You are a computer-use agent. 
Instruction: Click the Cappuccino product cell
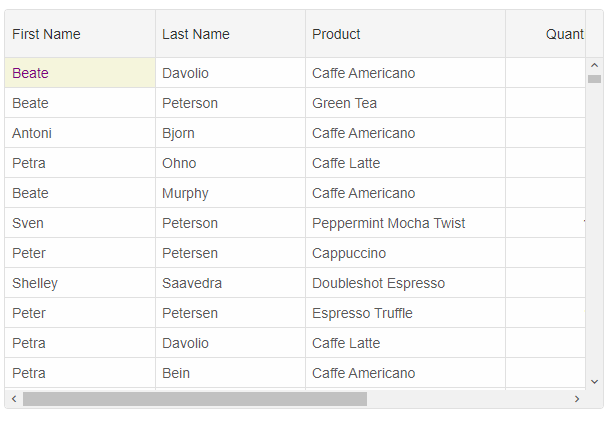(x=405, y=253)
